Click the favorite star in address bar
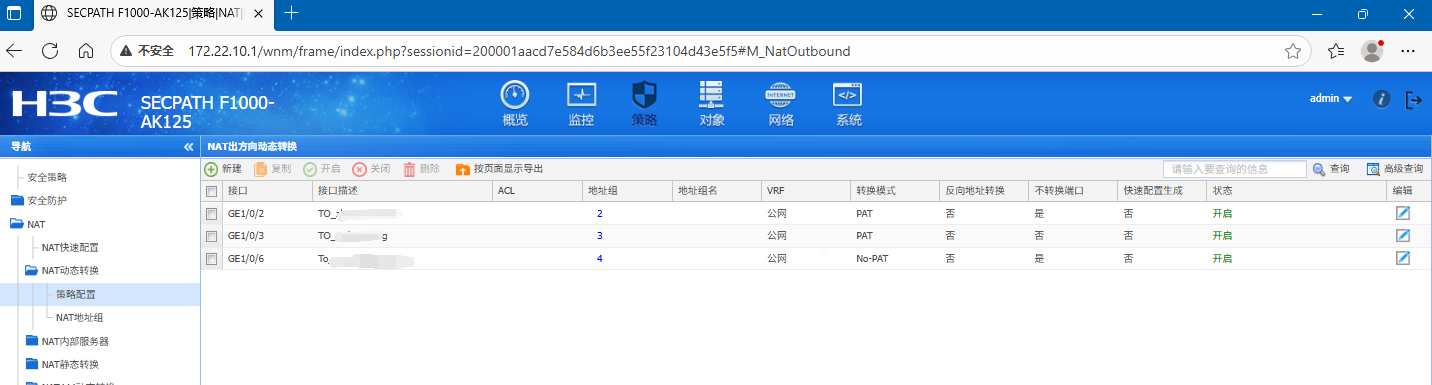Image resolution: width=1432 pixels, height=385 pixels. click(1292, 50)
